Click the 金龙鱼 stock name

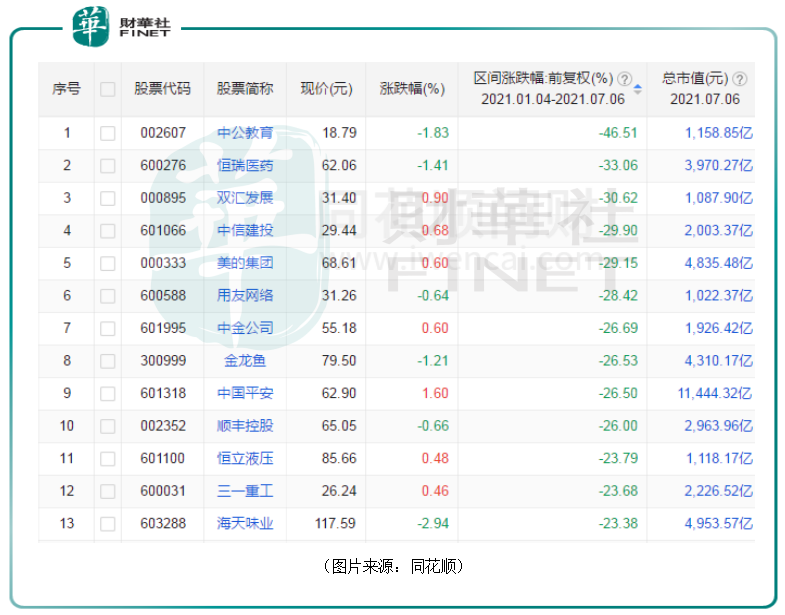pos(245,361)
